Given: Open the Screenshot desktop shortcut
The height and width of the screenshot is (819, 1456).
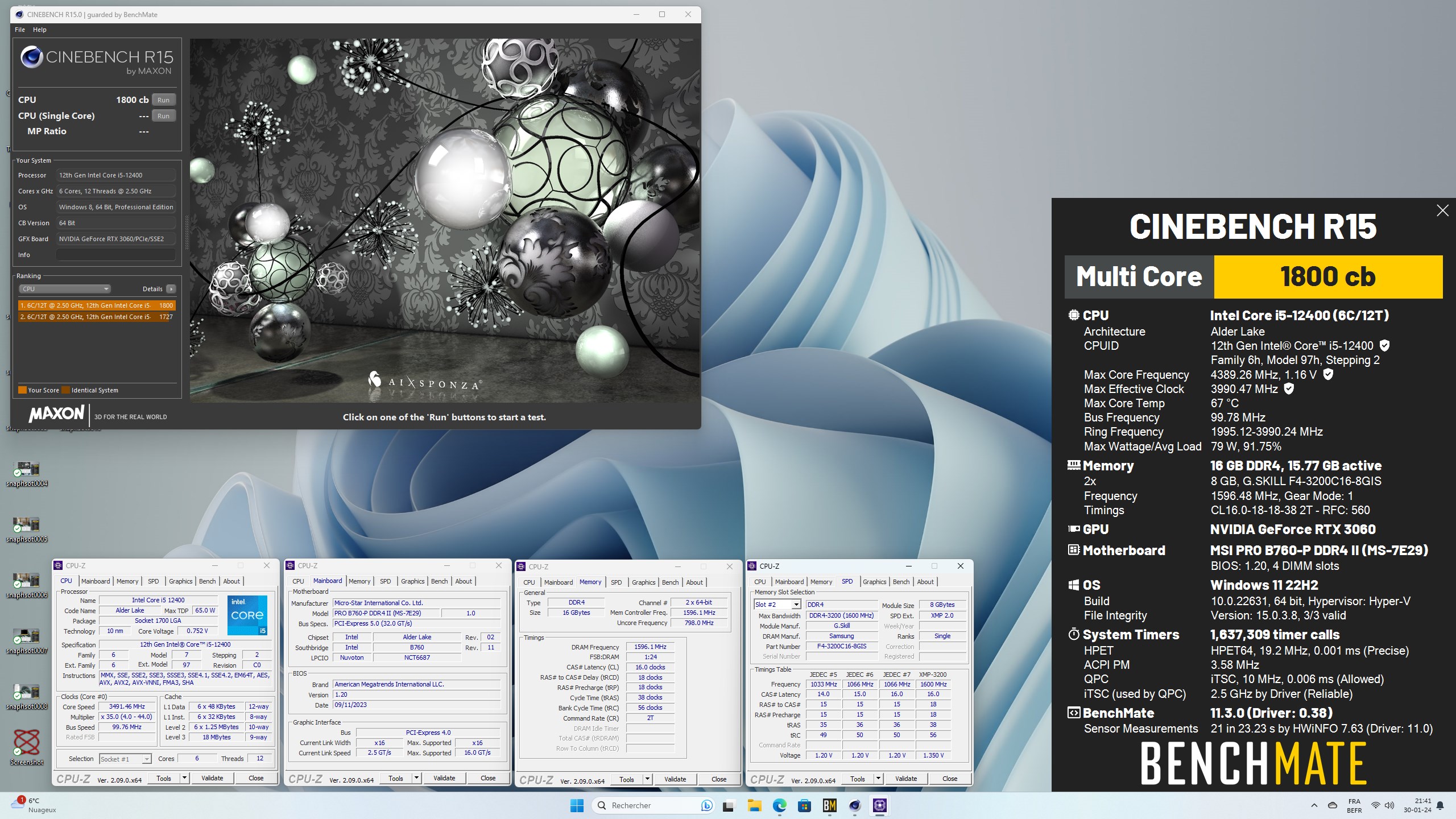Looking at the screenshot, I should click(26, 747).
